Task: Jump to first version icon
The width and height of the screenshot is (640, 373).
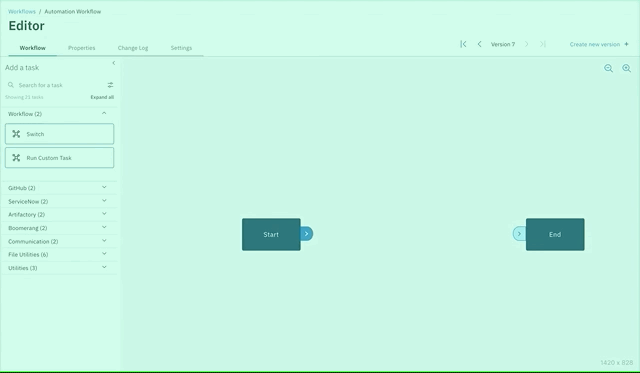Action: (x=463, y=44)
